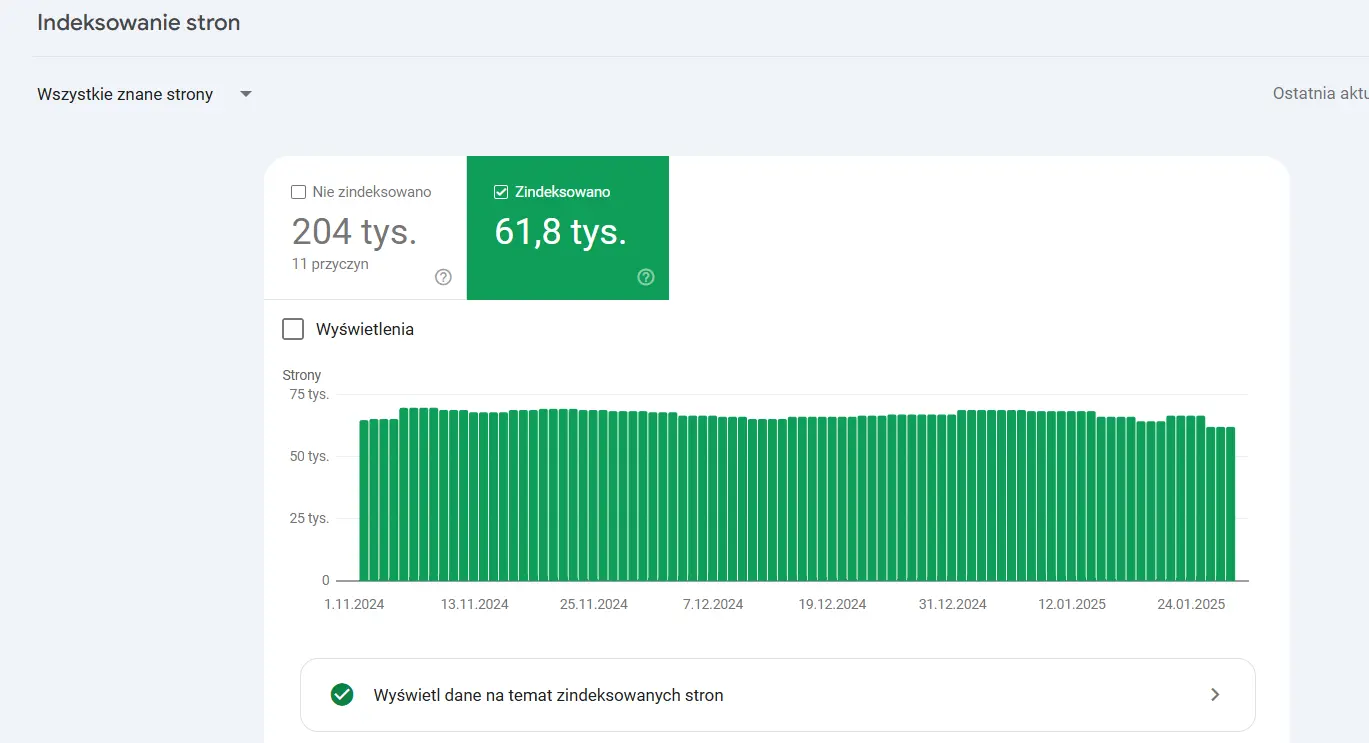The height and width of the screenshot is (743, 1369).
Task: Click the bar above 31.12.2024 label
Action: [x=952, y=498]
